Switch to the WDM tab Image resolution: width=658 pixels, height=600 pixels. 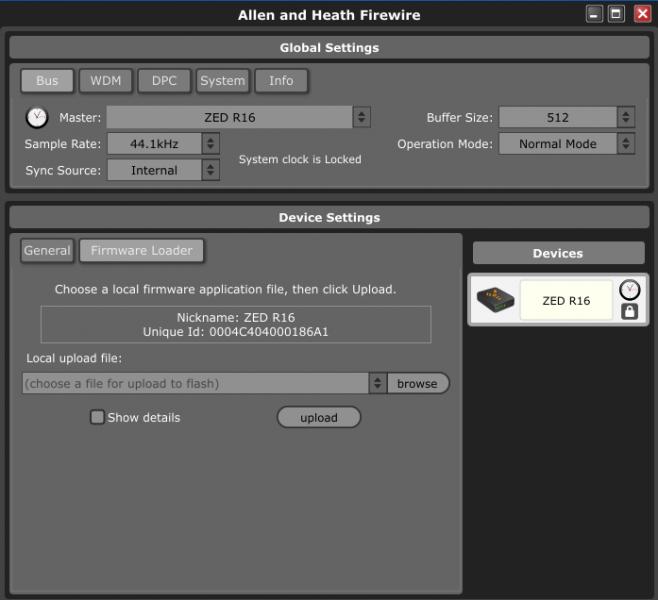106,81
